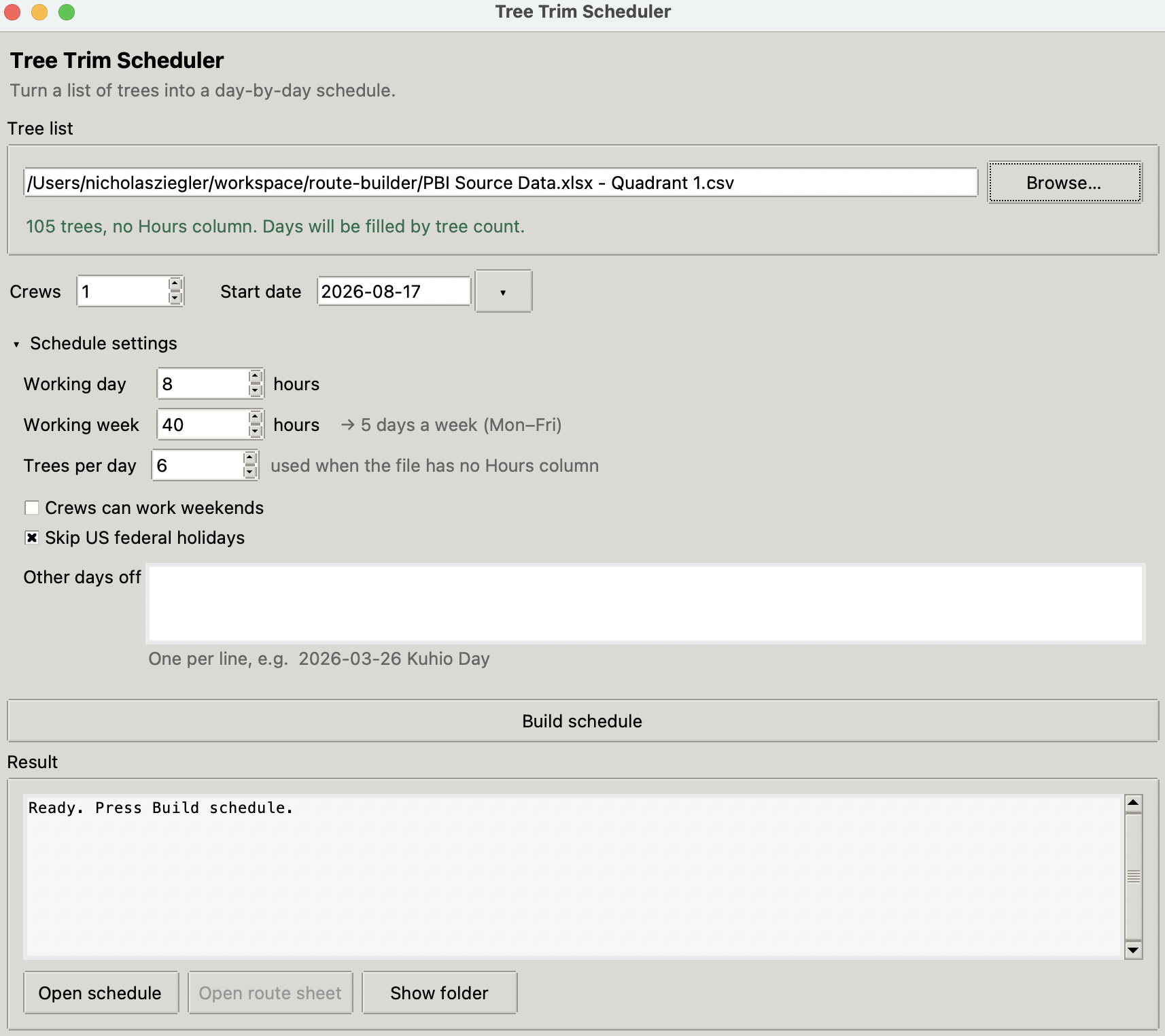
Task: Click the 'One per line, e.g.' example text
Action: tap(319, 659)
